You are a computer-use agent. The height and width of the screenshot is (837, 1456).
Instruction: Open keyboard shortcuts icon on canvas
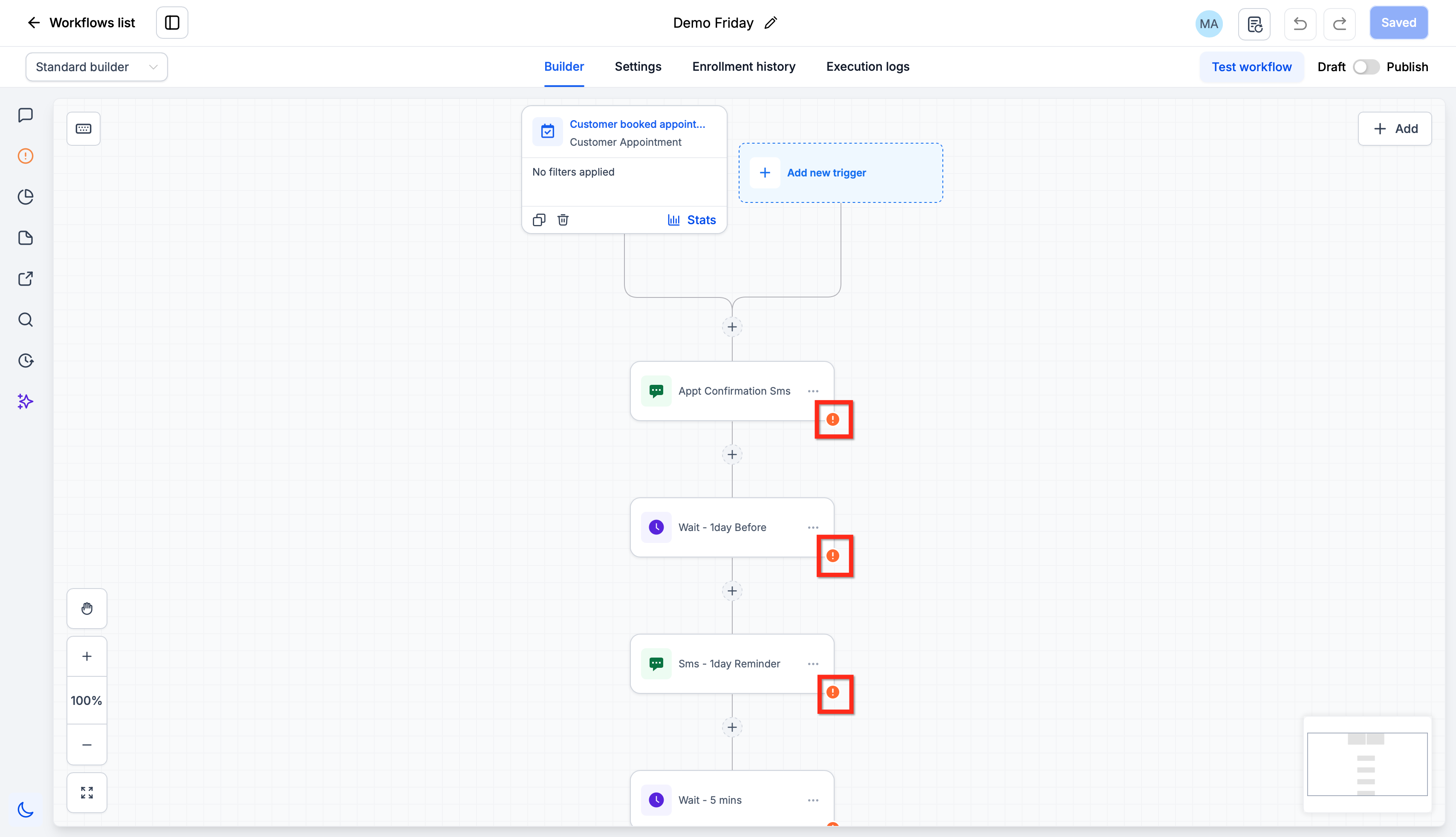(84, 129)
